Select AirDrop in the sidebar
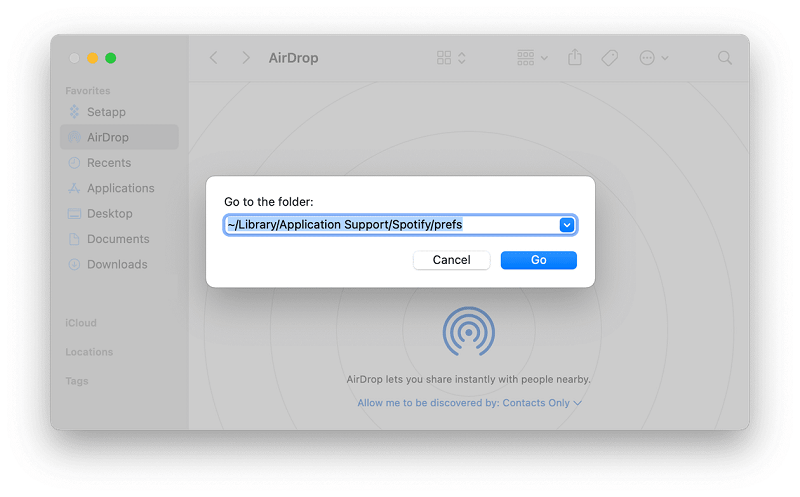This screenshot has width=800, height=497. pyautogui.click(x=119, y=137)
